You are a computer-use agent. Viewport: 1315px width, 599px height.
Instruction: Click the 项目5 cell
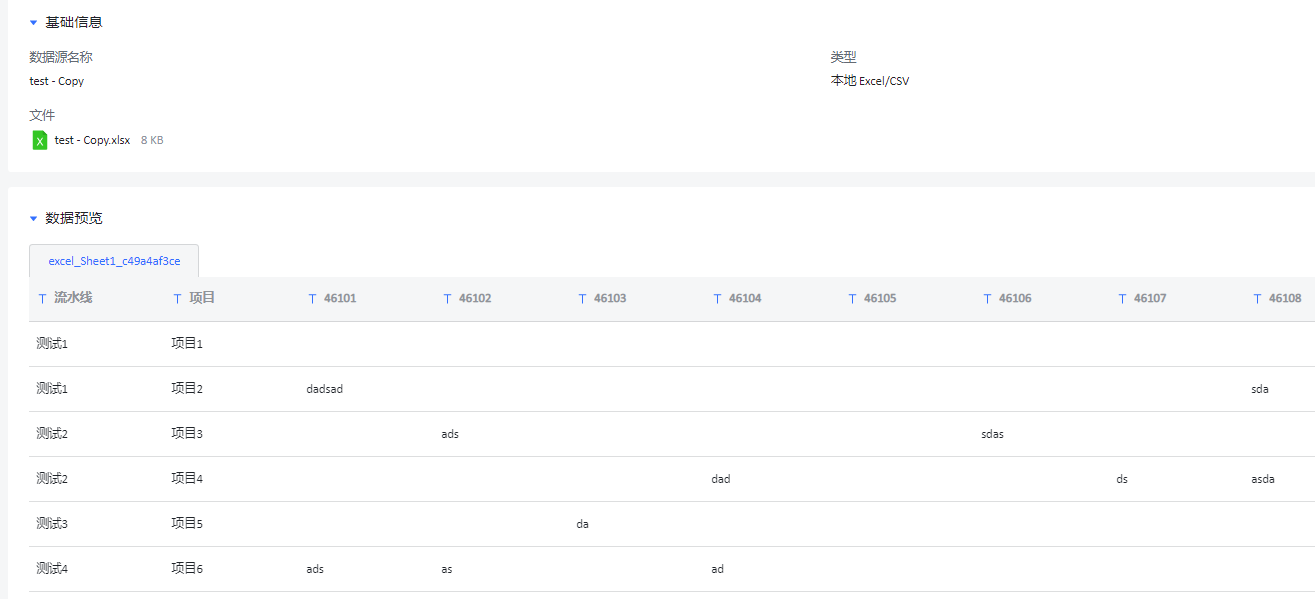click(187, 524)
